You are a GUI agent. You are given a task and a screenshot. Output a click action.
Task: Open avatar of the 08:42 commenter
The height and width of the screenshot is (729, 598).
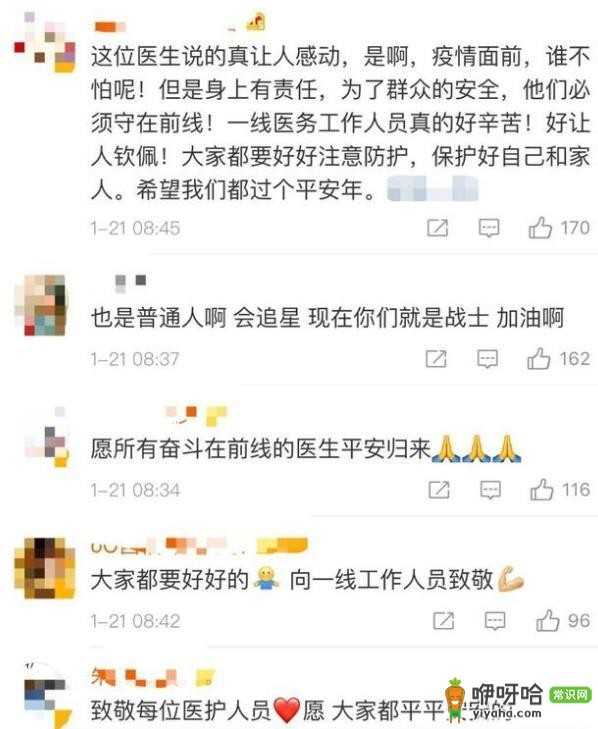coord(45,568)
